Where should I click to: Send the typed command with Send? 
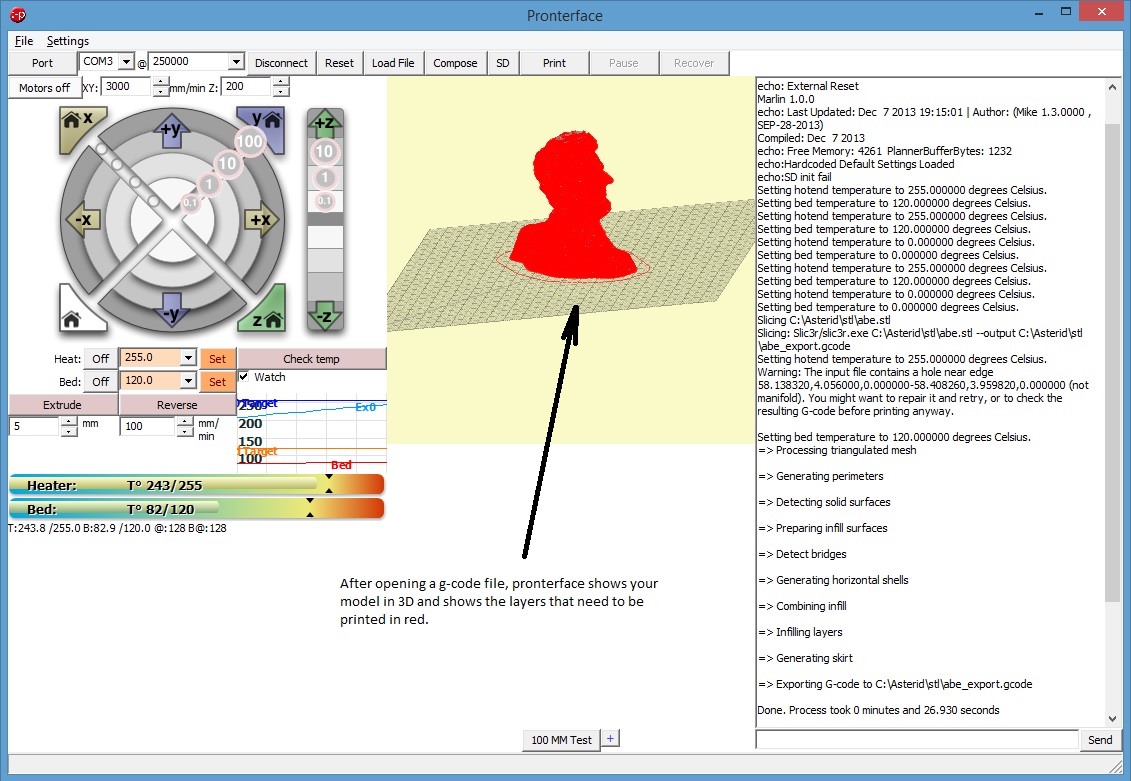click(1100, 740)
